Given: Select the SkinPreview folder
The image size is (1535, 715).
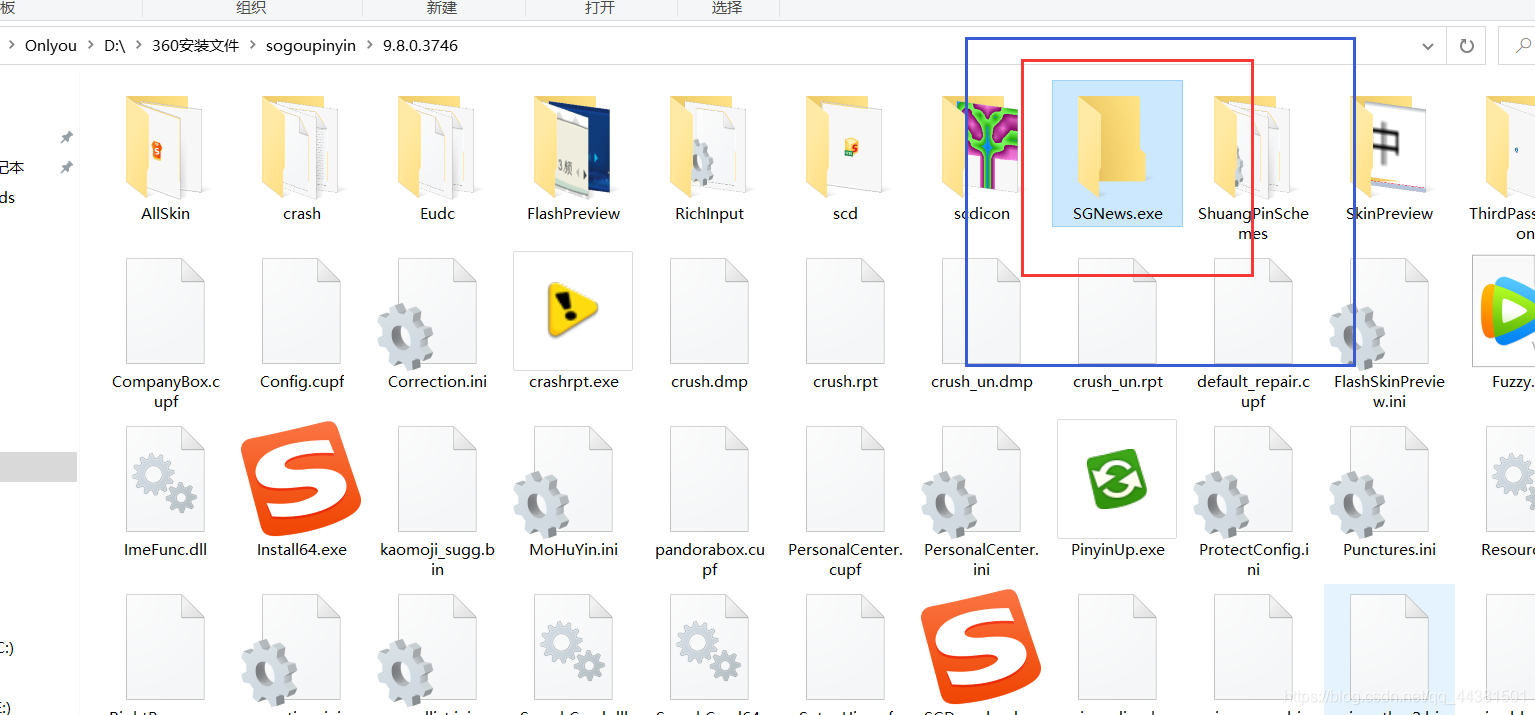Looking at the screenshot, I should [1389, 158].
